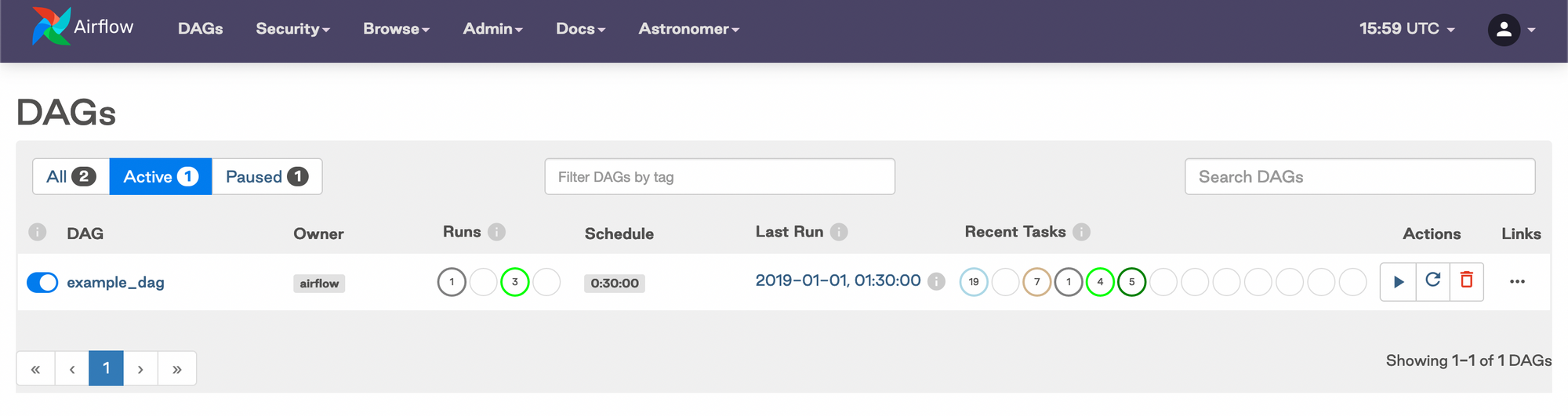Show All DAGs filter
The width and height of the screenshot is (1568, 416).
[x=71, y=177]
